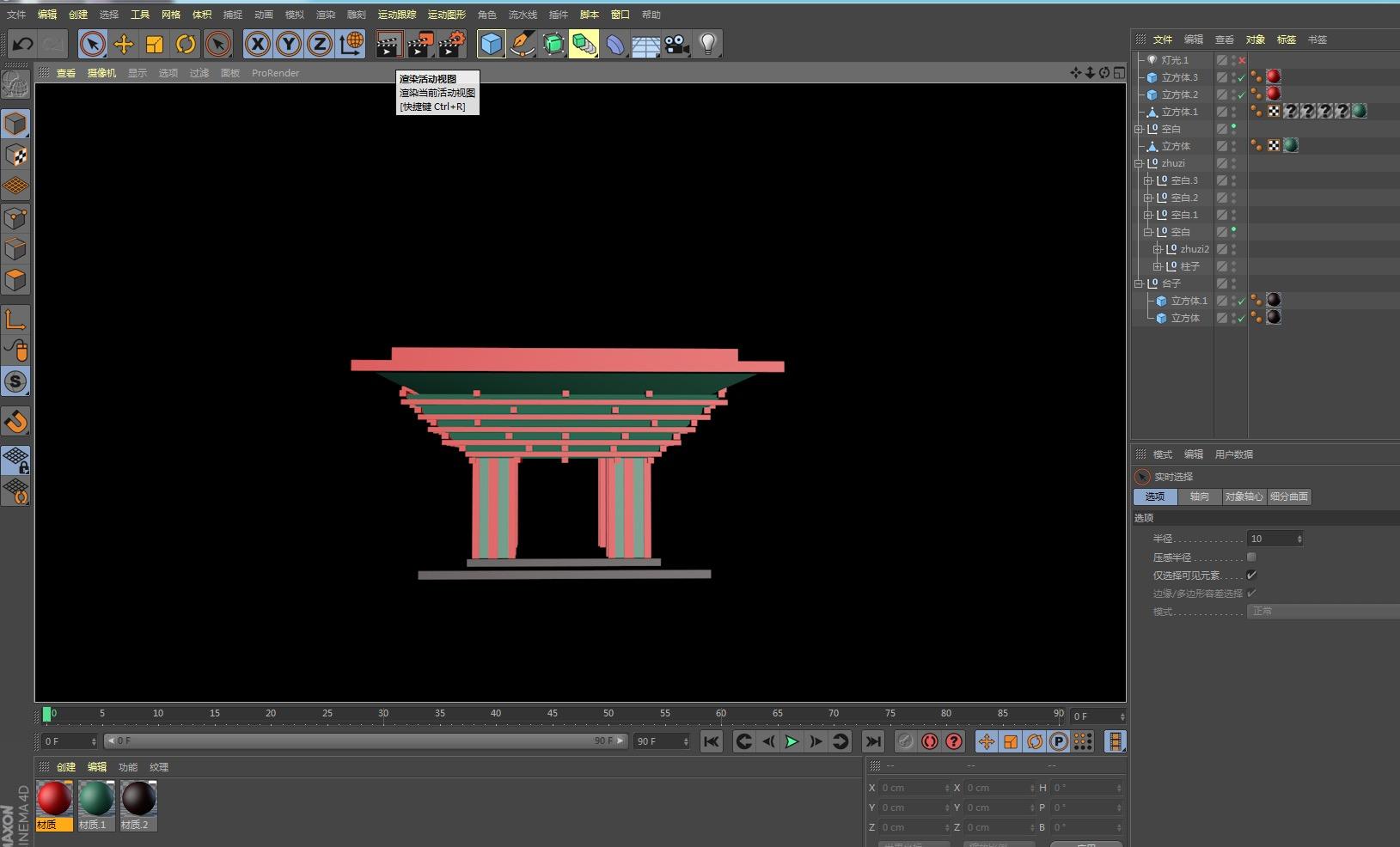Switch to the 轴向 tab in attributes
Viewport: 1400px width, 847px height.
pyautogui.click(x=1200, y=497)
